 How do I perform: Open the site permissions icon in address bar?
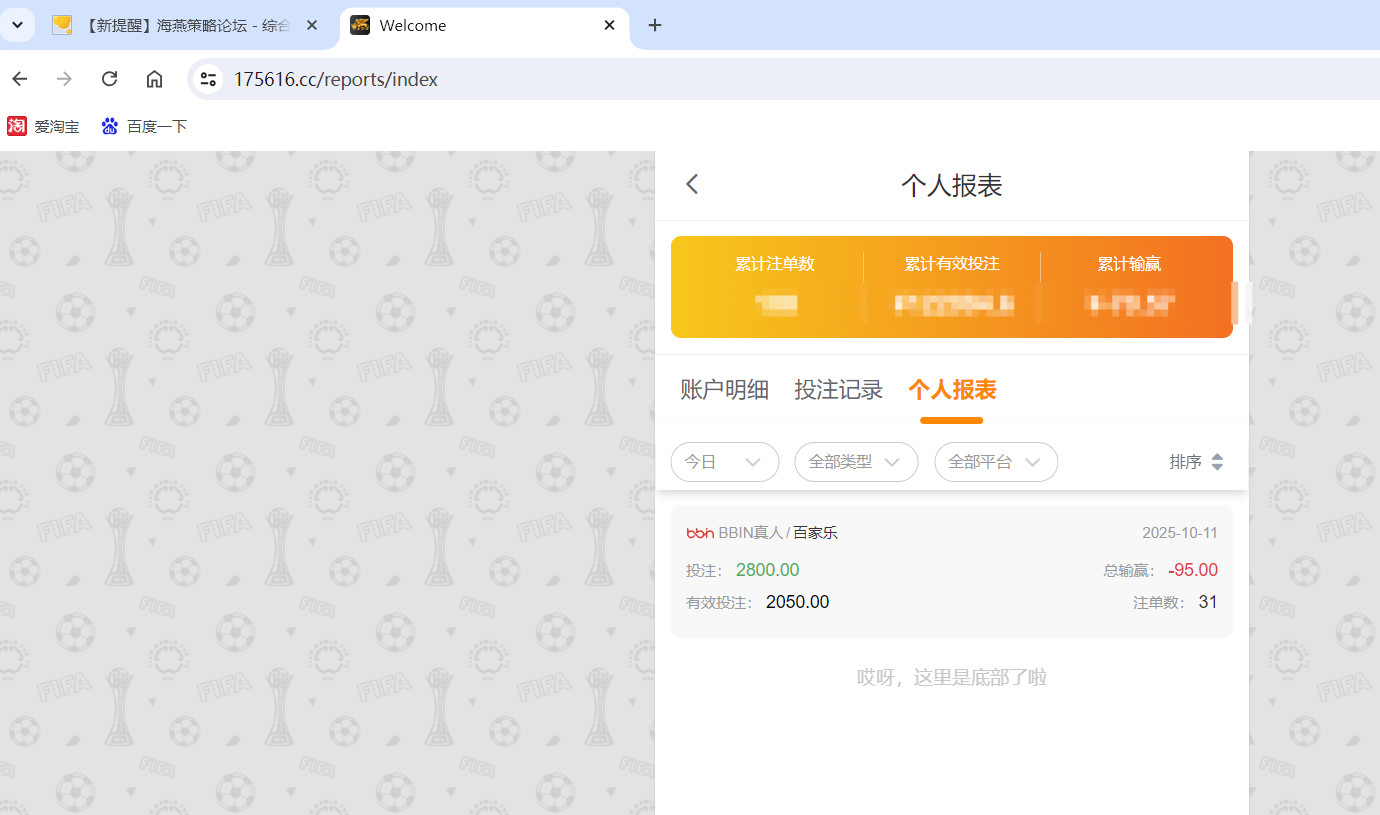point(207,78)
